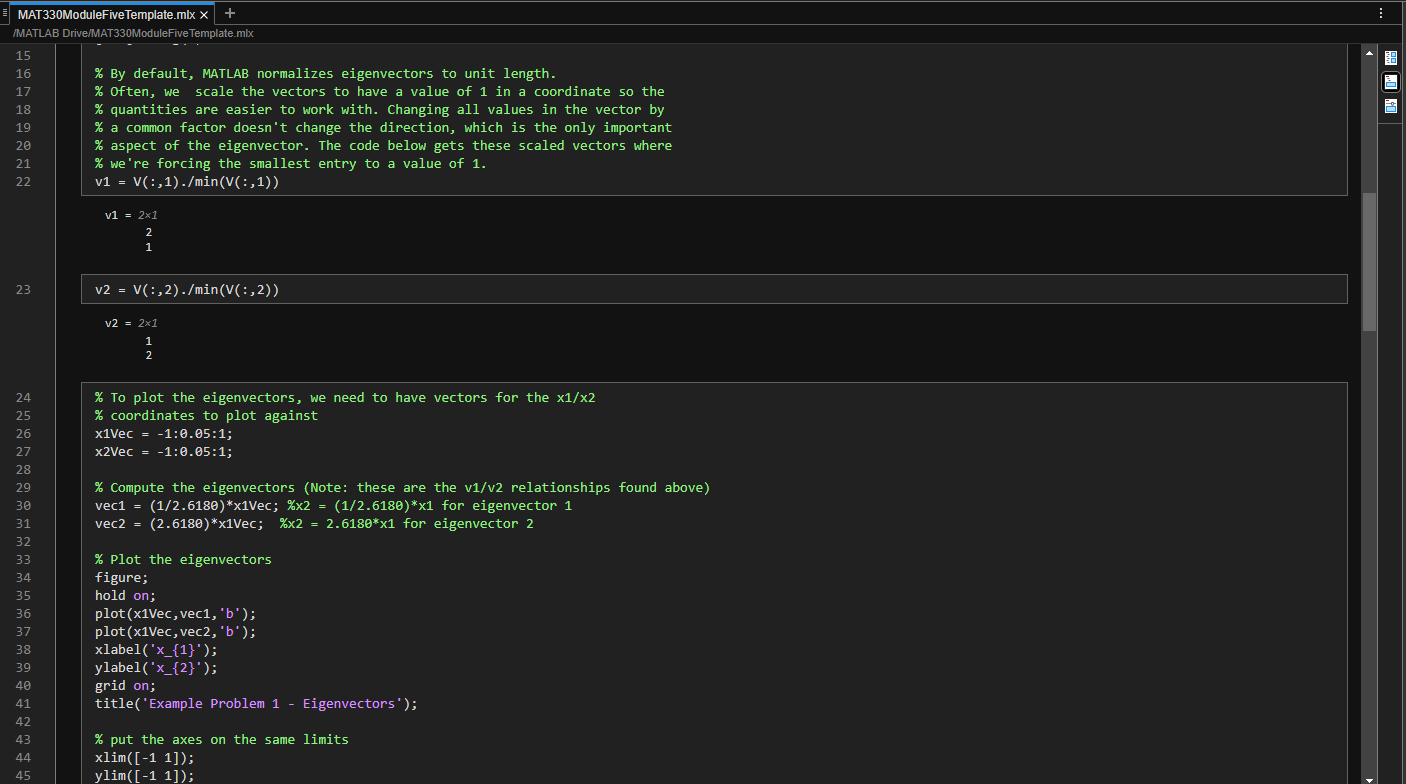
Task: Click the xlabel('x_{1}') line
Action: click(x=156, y=650)
